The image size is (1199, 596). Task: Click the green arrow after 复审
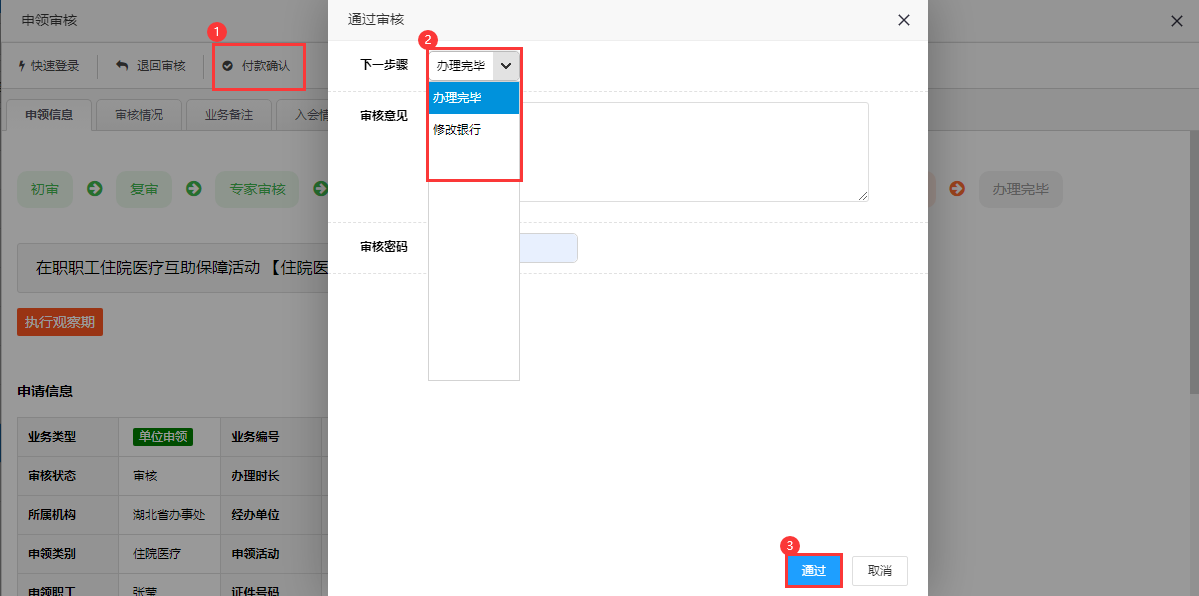pos(193,189)
